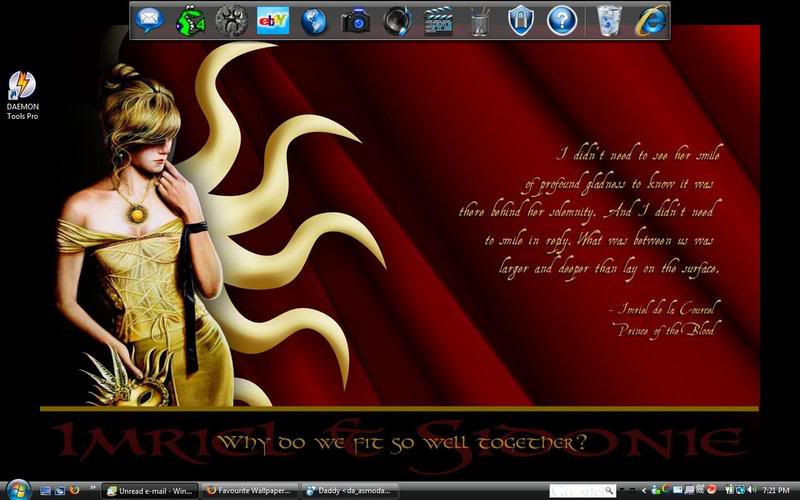Image resolution: width=800 pixels, height=500 pixels.
Task: Launch Internet Explorer from the dock
Action: click(651, 21)
